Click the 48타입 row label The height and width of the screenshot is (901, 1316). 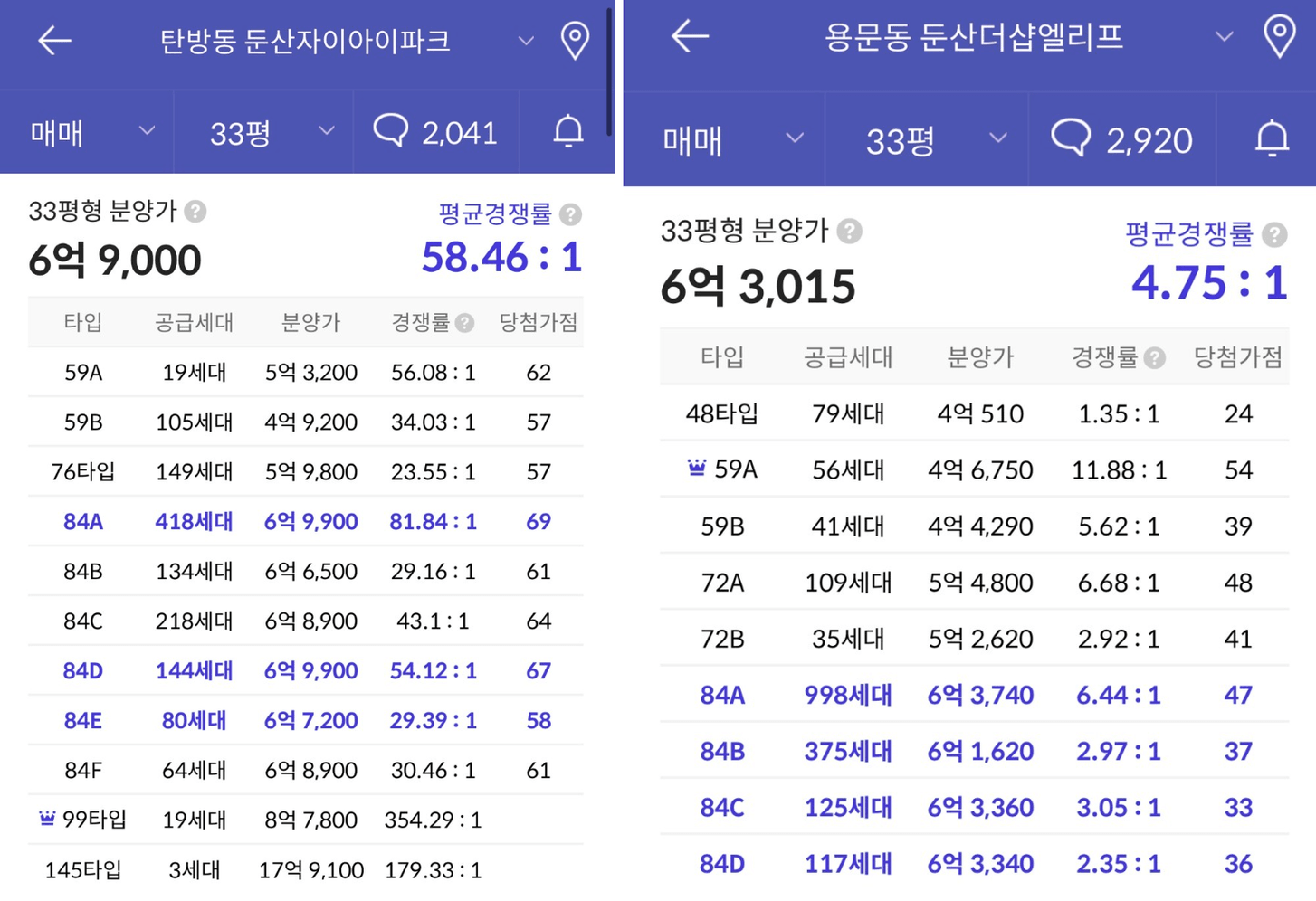tap(722, 413)
